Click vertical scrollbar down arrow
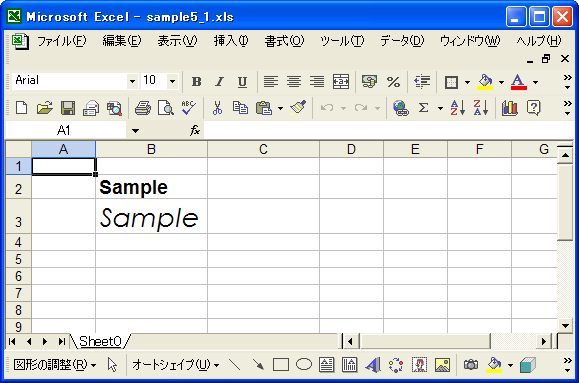 coord(565,325)
